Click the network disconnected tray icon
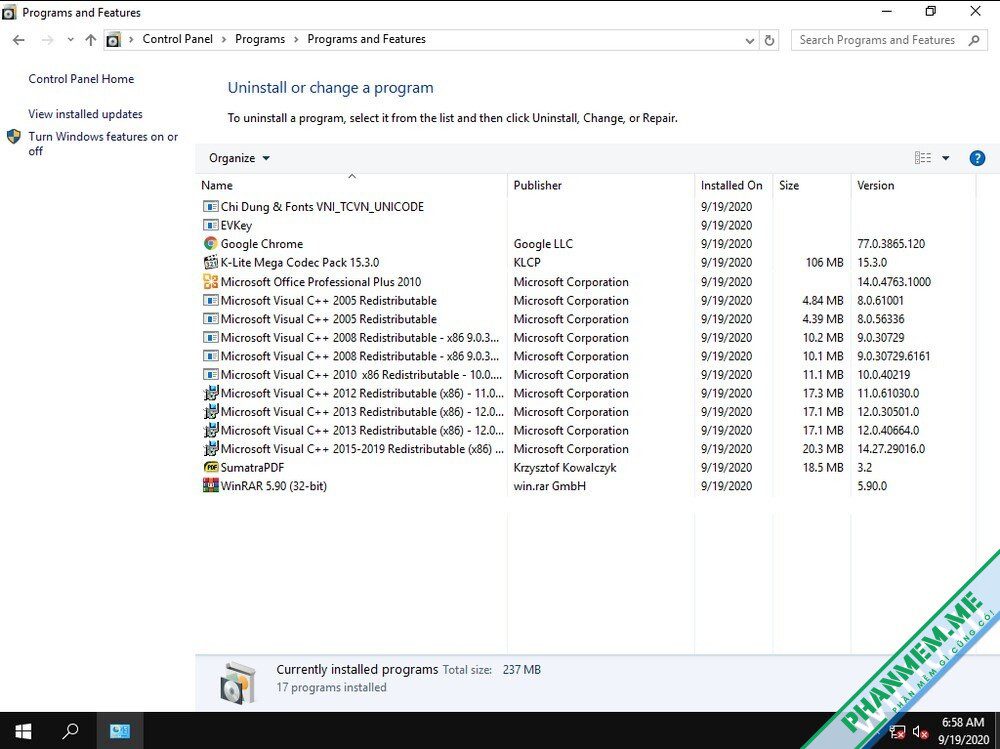 click(897, 732)
